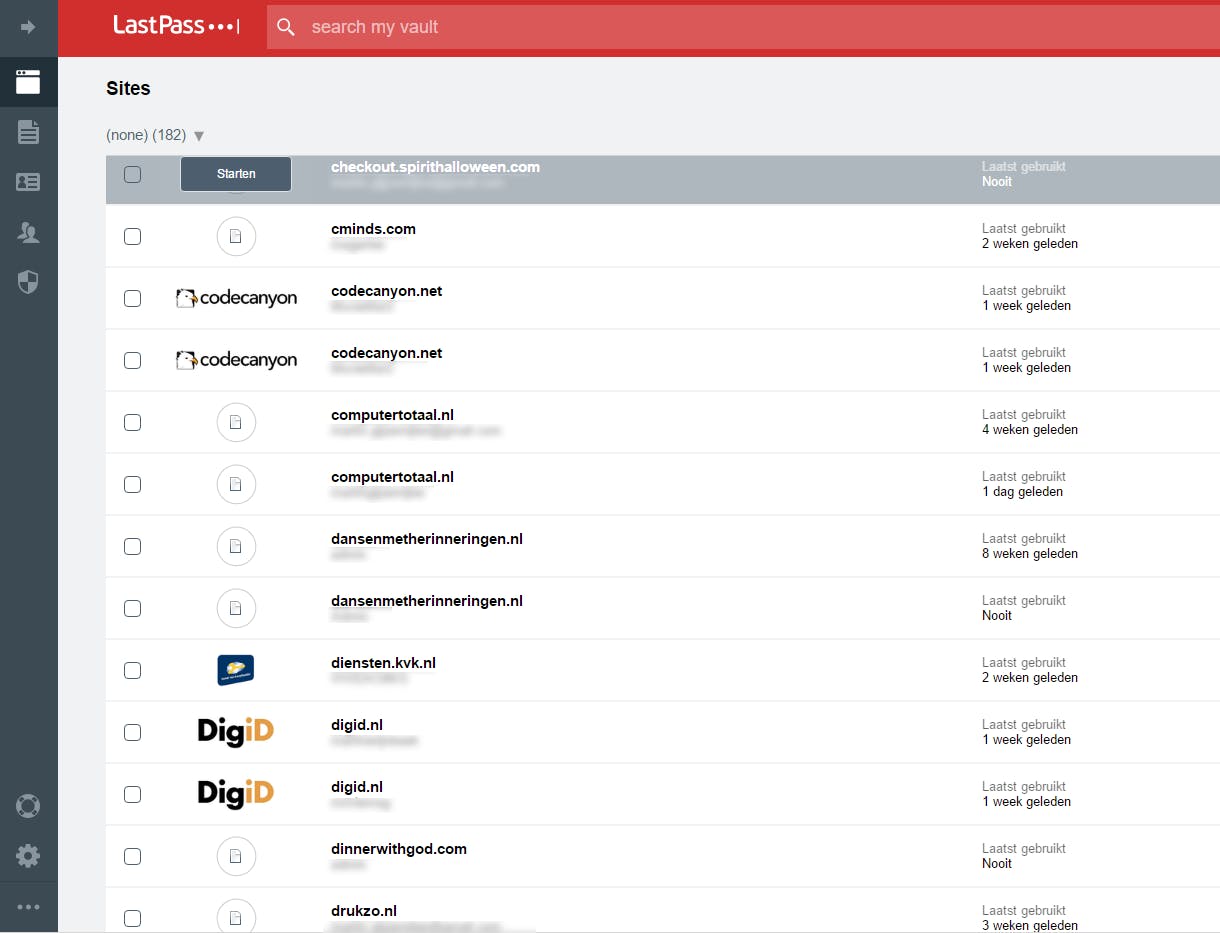The width and height of the screenshot is (1220, 933).
Task: Click the drukzo.nl placeholder icon
Action: point(236,916)
